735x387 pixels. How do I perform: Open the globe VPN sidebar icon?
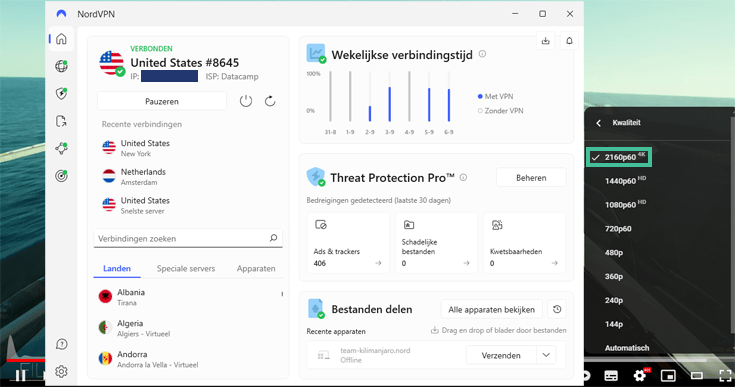tap(61, 66)
